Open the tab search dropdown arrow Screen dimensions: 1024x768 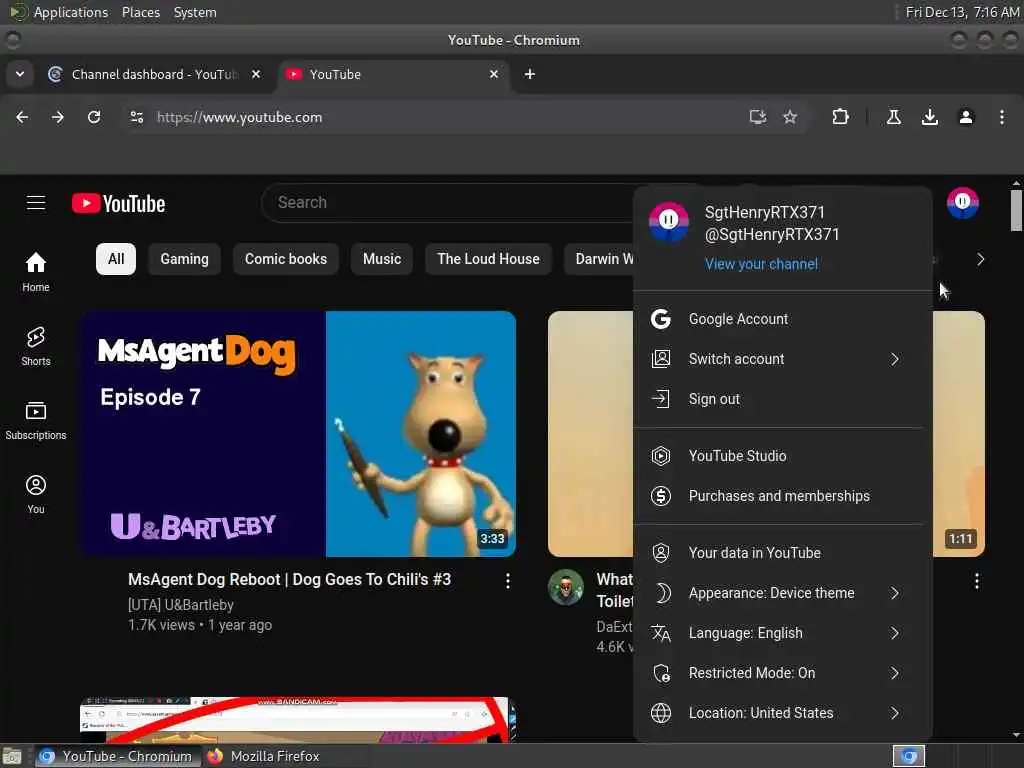[20, 74]
